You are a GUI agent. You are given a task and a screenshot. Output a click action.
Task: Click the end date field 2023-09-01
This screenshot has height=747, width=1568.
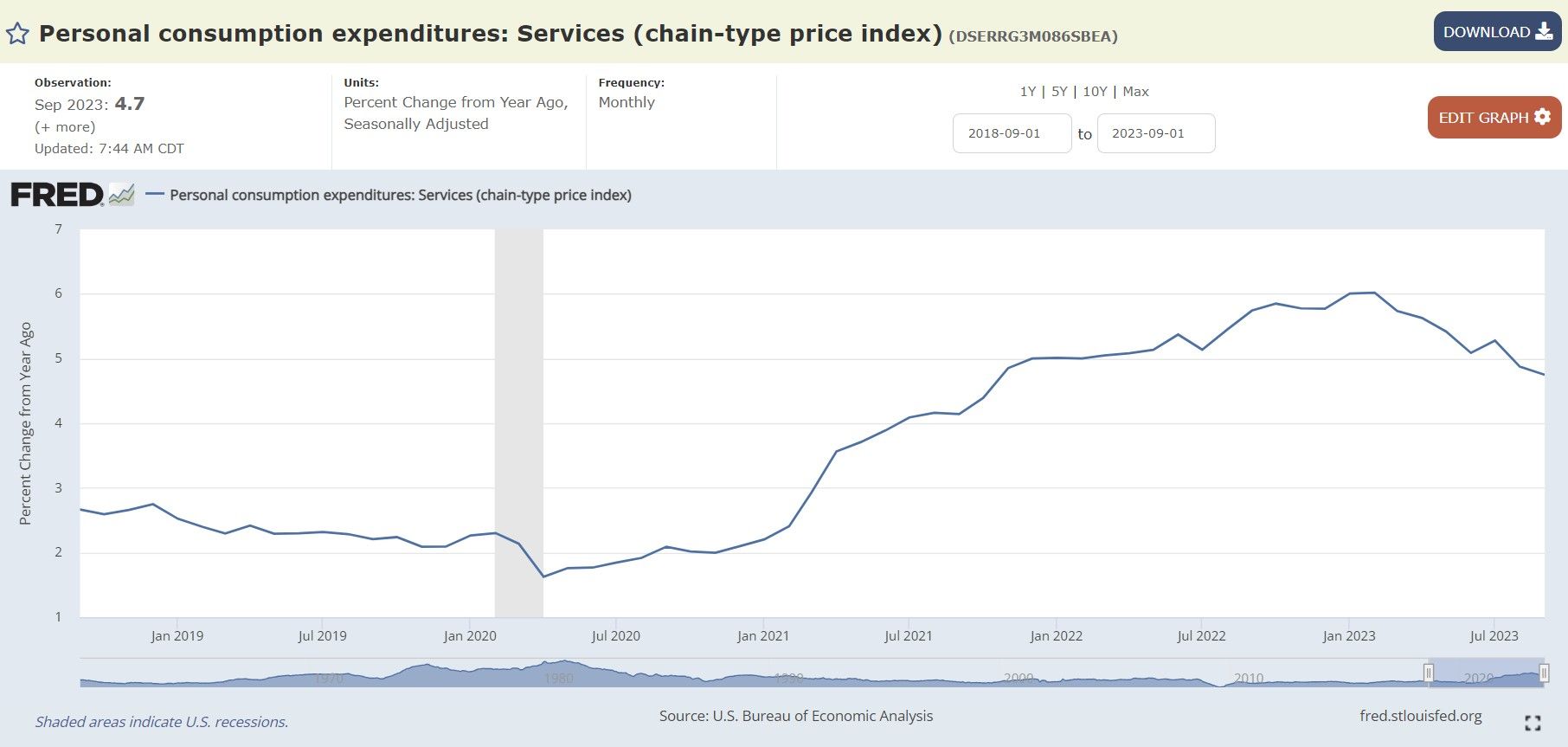pyautogui.click(x=1156, y=133)
